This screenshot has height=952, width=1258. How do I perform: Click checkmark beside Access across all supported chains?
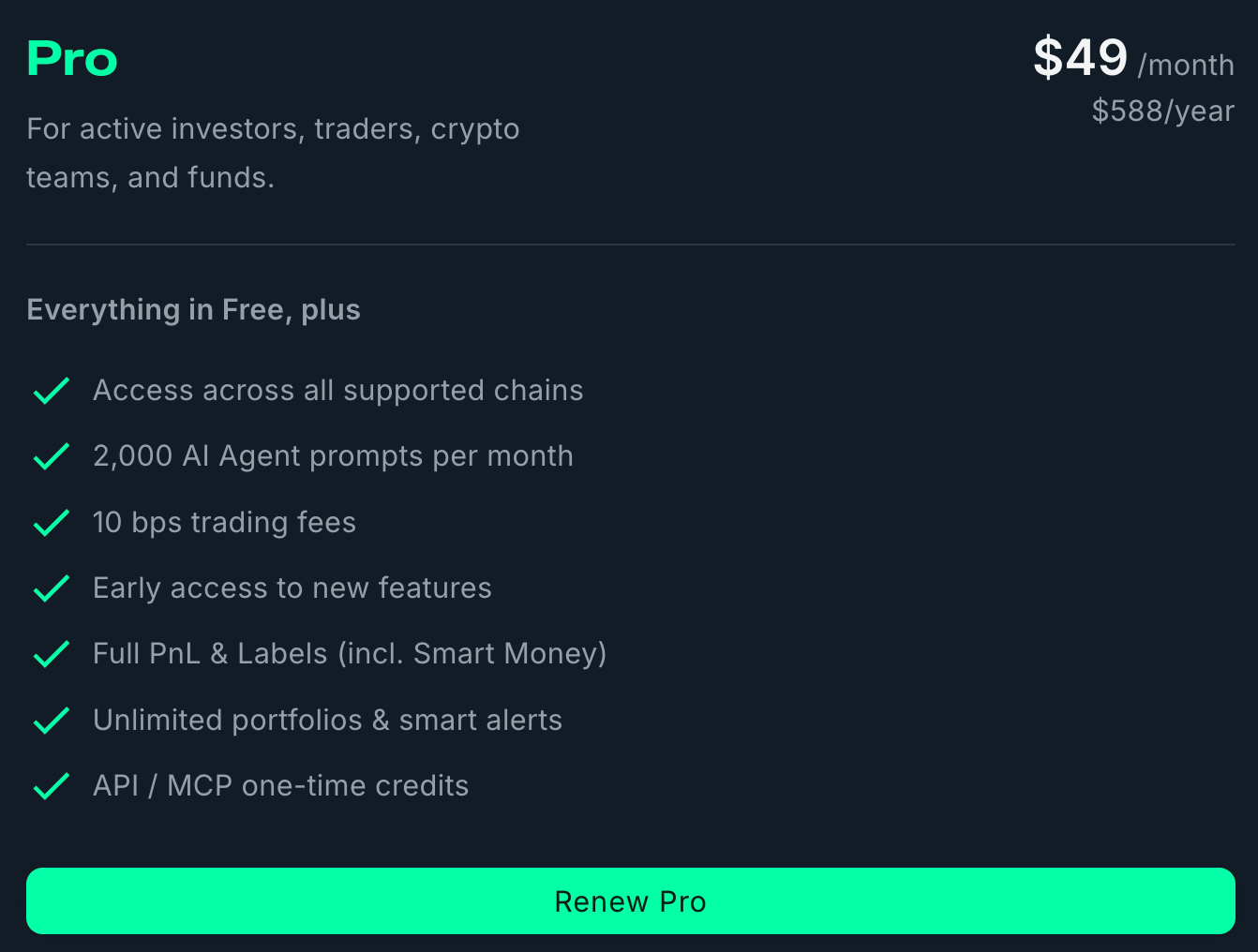[52, 391]
